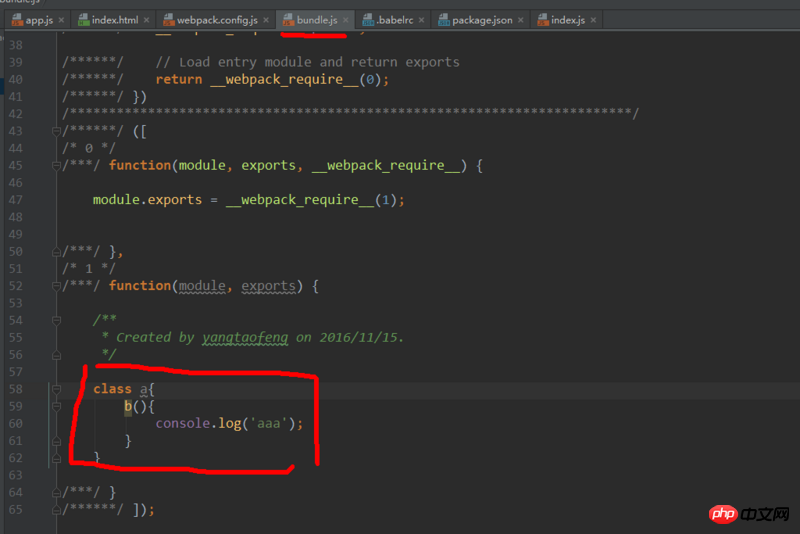The image size is (800, 534).
Task: Click the package.json tab file icon
Action: tap(444, 20)
